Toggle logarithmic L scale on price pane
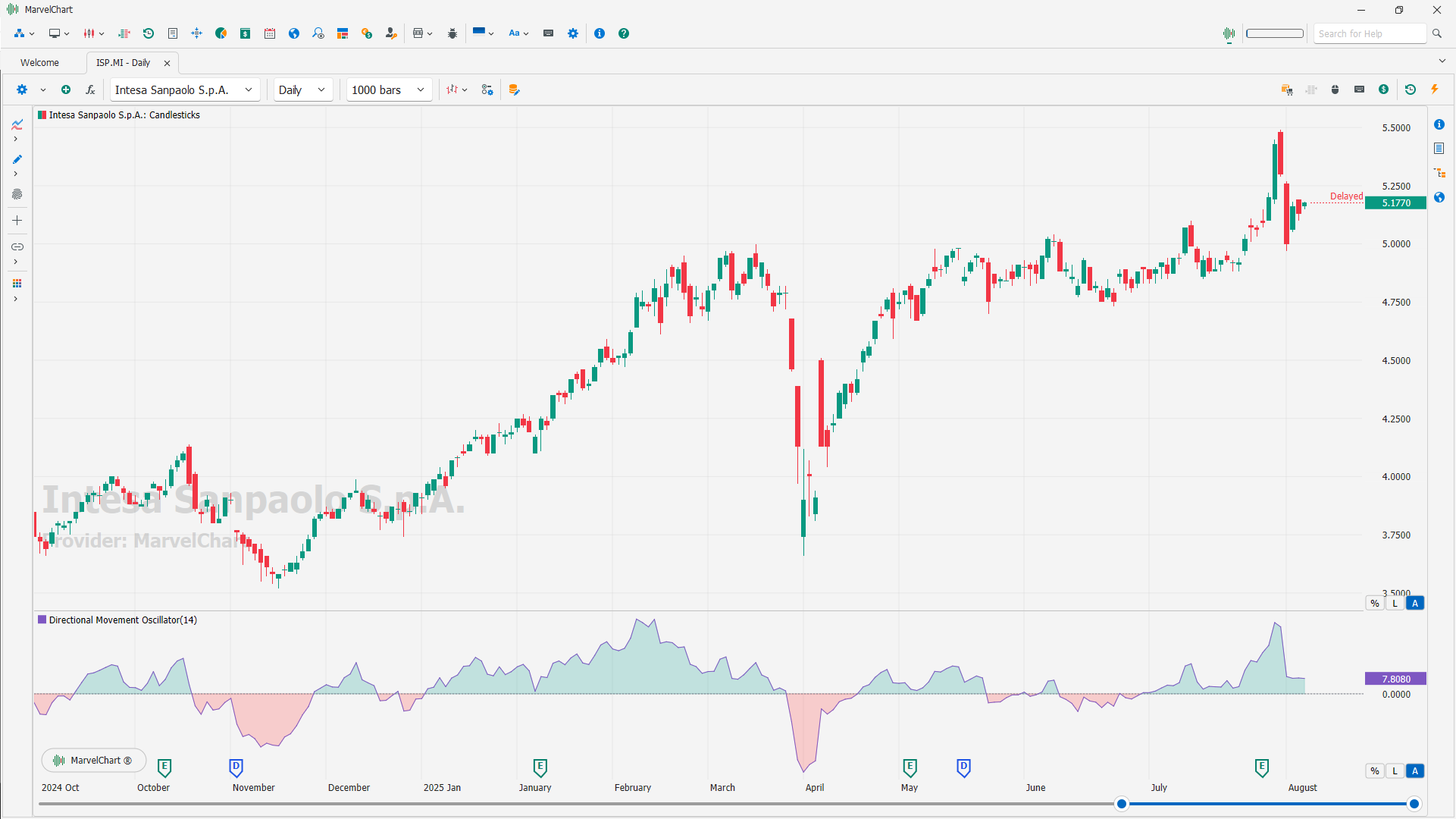Image resolution: width=1456 pixels, height=819 pixels. point(1395,604)
